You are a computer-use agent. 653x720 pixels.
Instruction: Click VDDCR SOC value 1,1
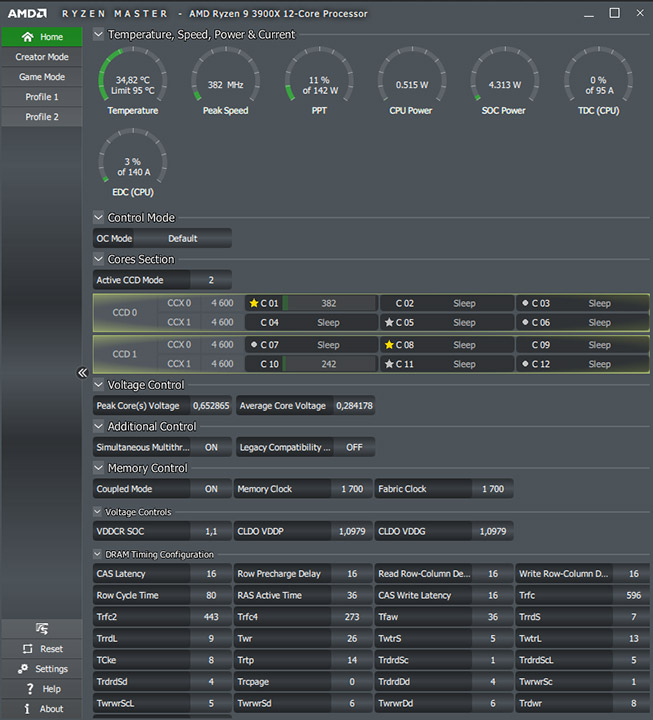(211, 531)
